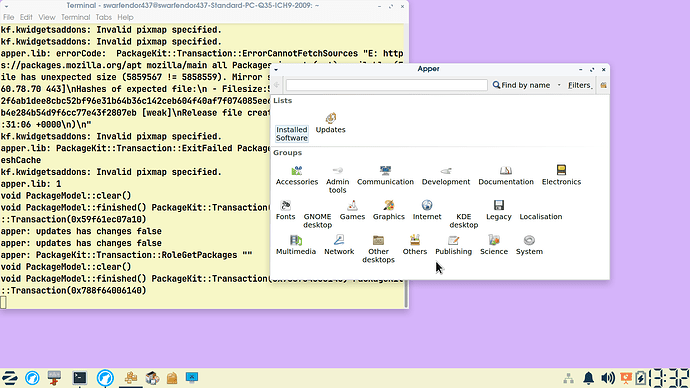Open the battery power tray icon
The image size is (690, 388).
pos(641,378)
